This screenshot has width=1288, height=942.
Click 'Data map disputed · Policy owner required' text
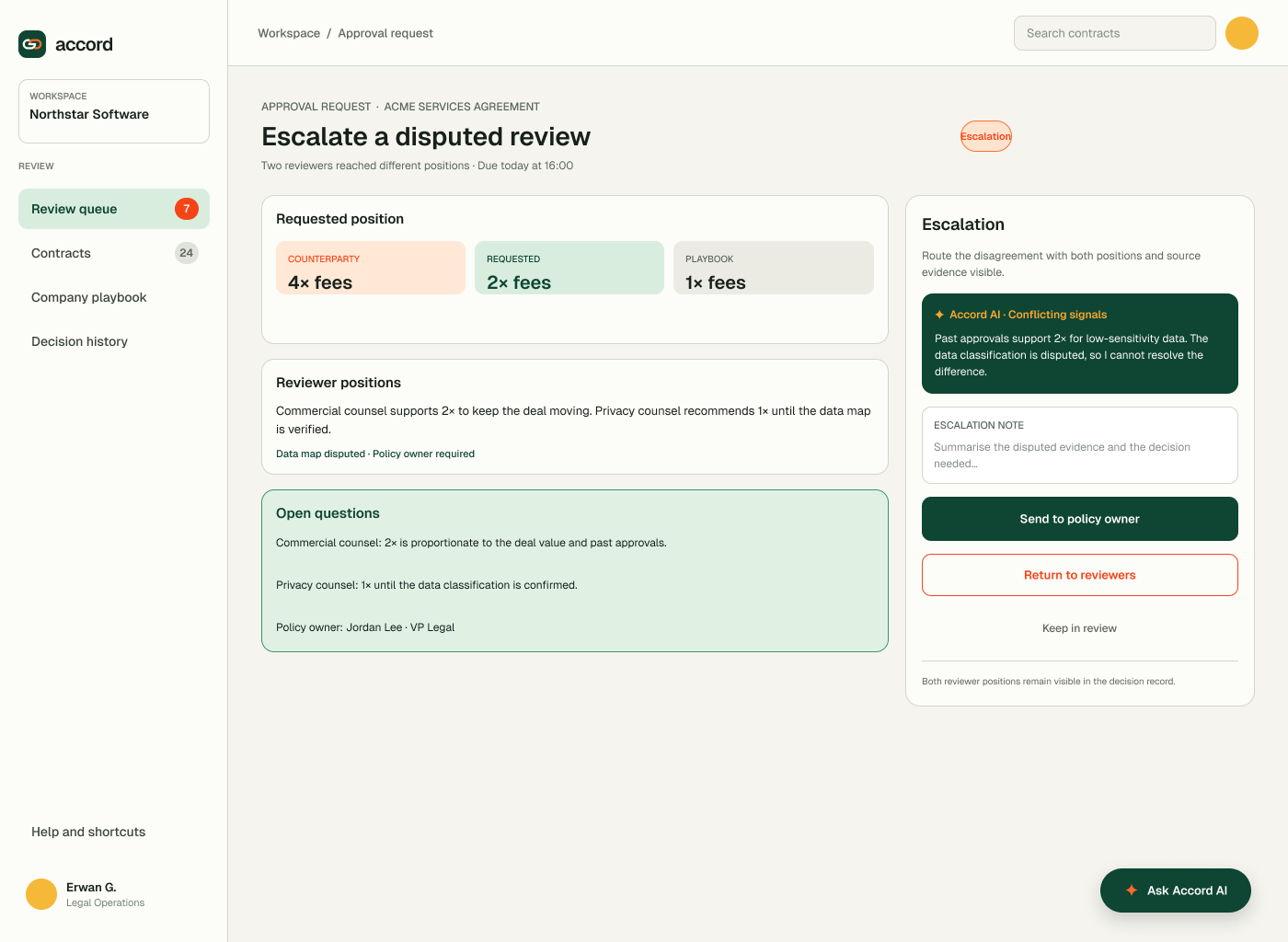[375, 454]
